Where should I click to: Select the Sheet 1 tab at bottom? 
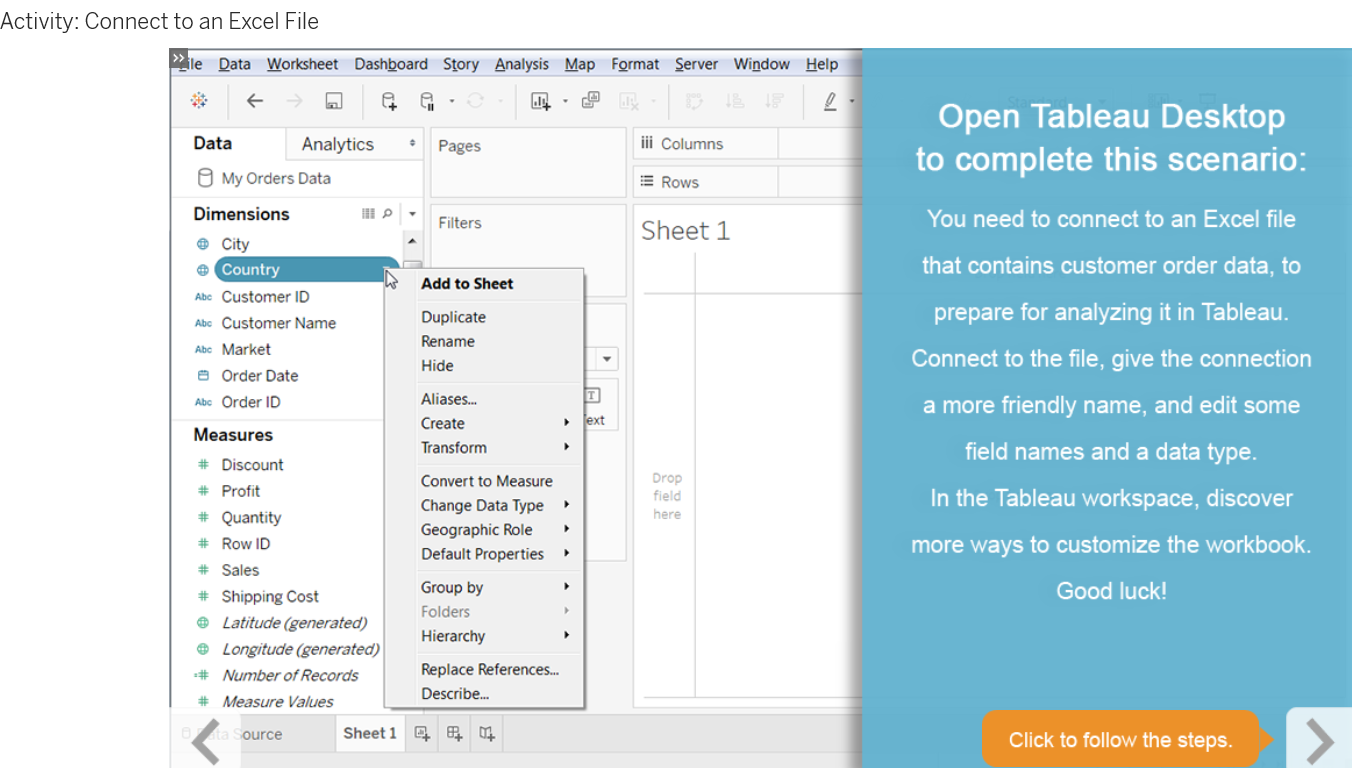click(370, 733)
